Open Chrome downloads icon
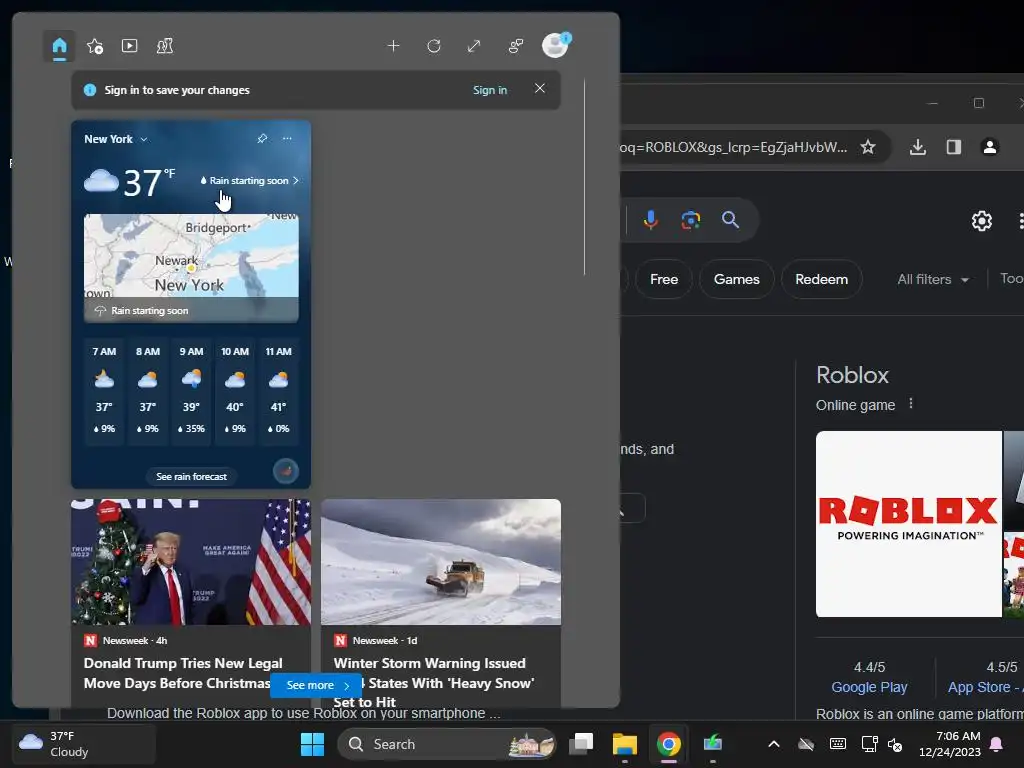1024x768 pixels. 918,147
